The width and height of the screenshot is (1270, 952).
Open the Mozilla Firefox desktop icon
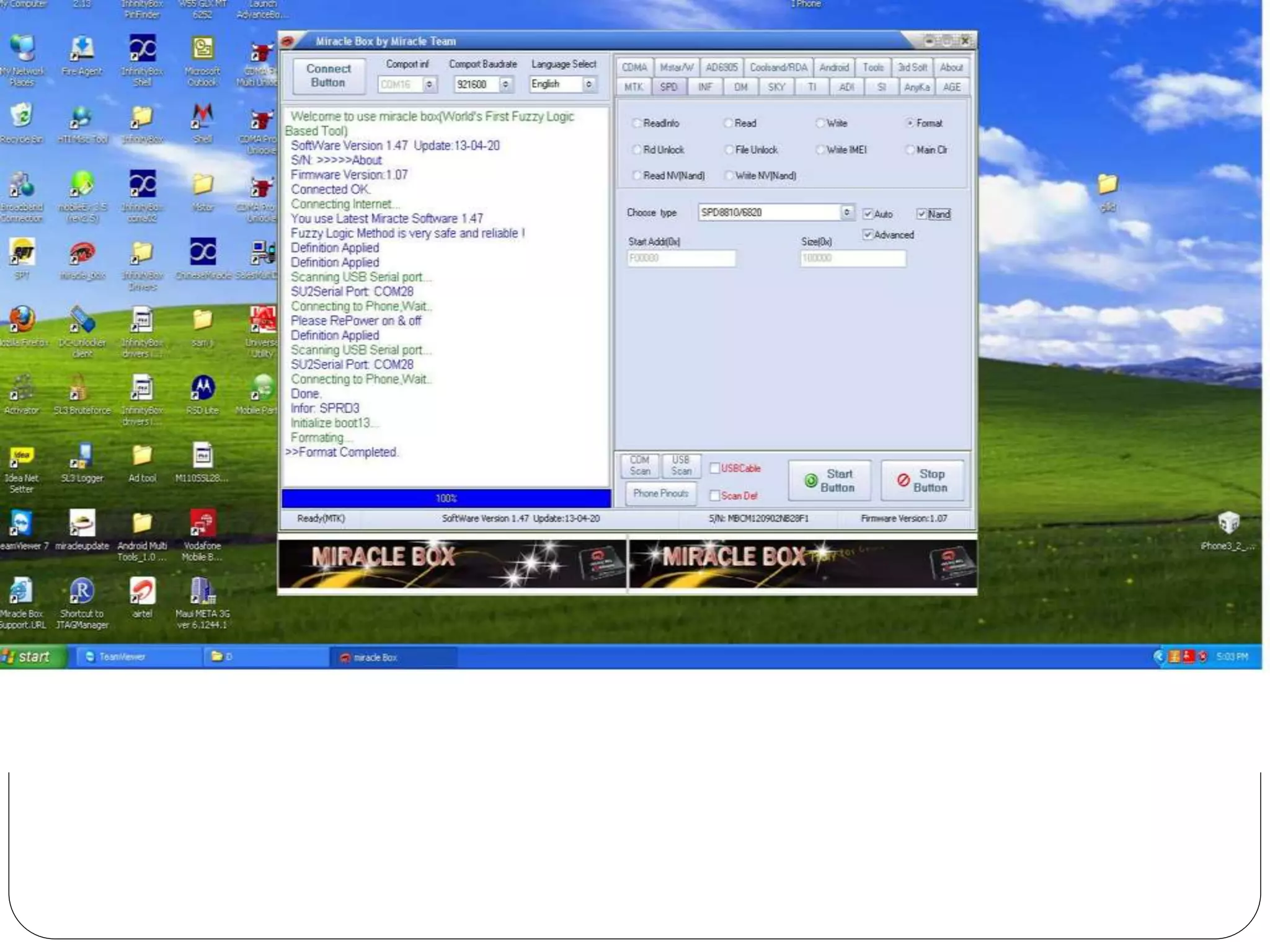(x=22, y=320)
